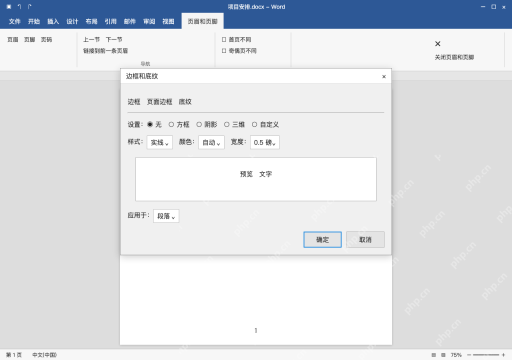This screenshot has height=360, width=512.
Task: Click the 边框和底纹 dialog title
Action: point(142,76)
